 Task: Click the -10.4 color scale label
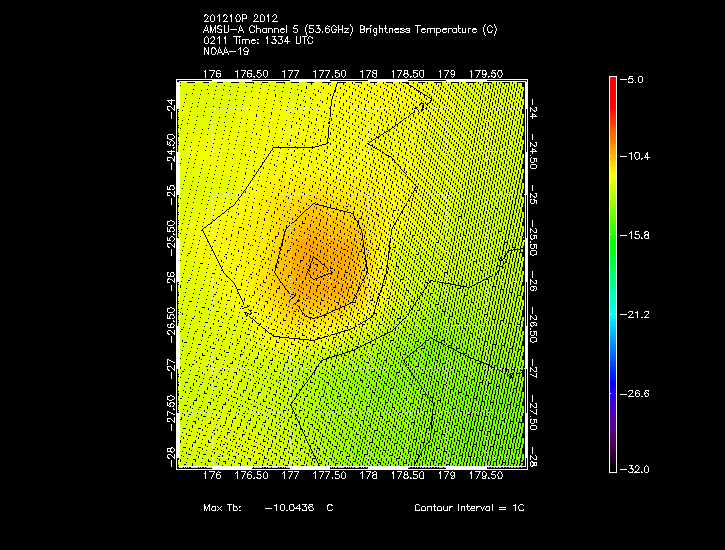click(639, 157)
